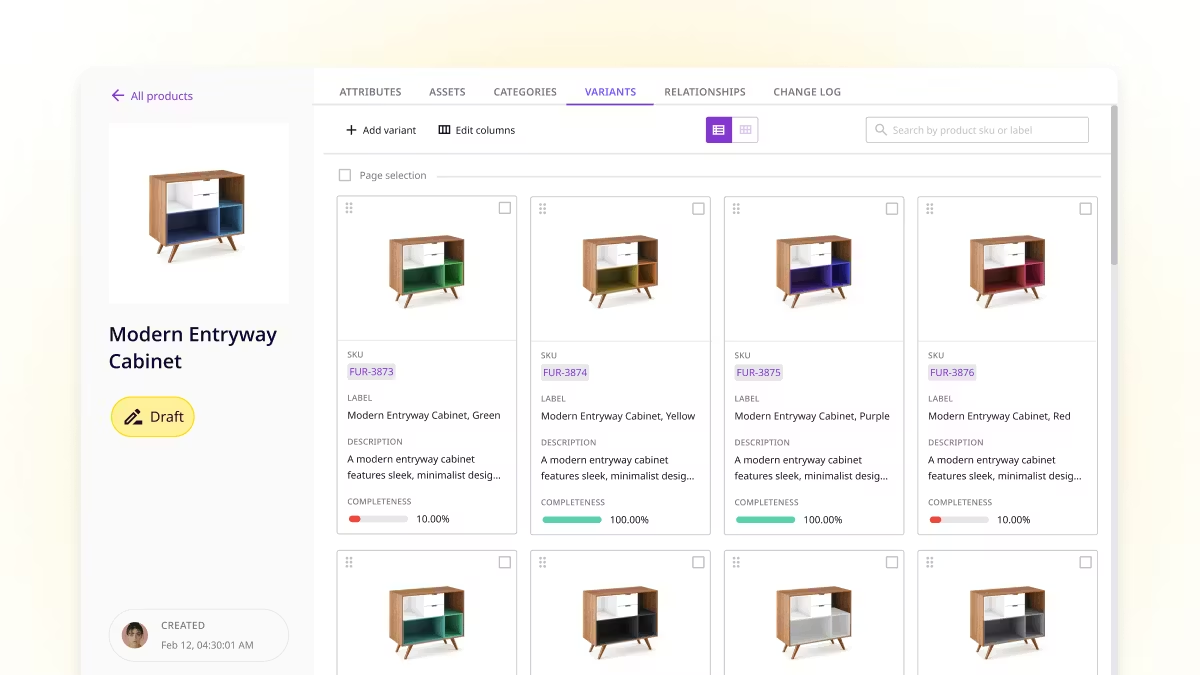Open the Assets tab
Viewport: 1200px width, 675px height.
[x=447, y=92]
